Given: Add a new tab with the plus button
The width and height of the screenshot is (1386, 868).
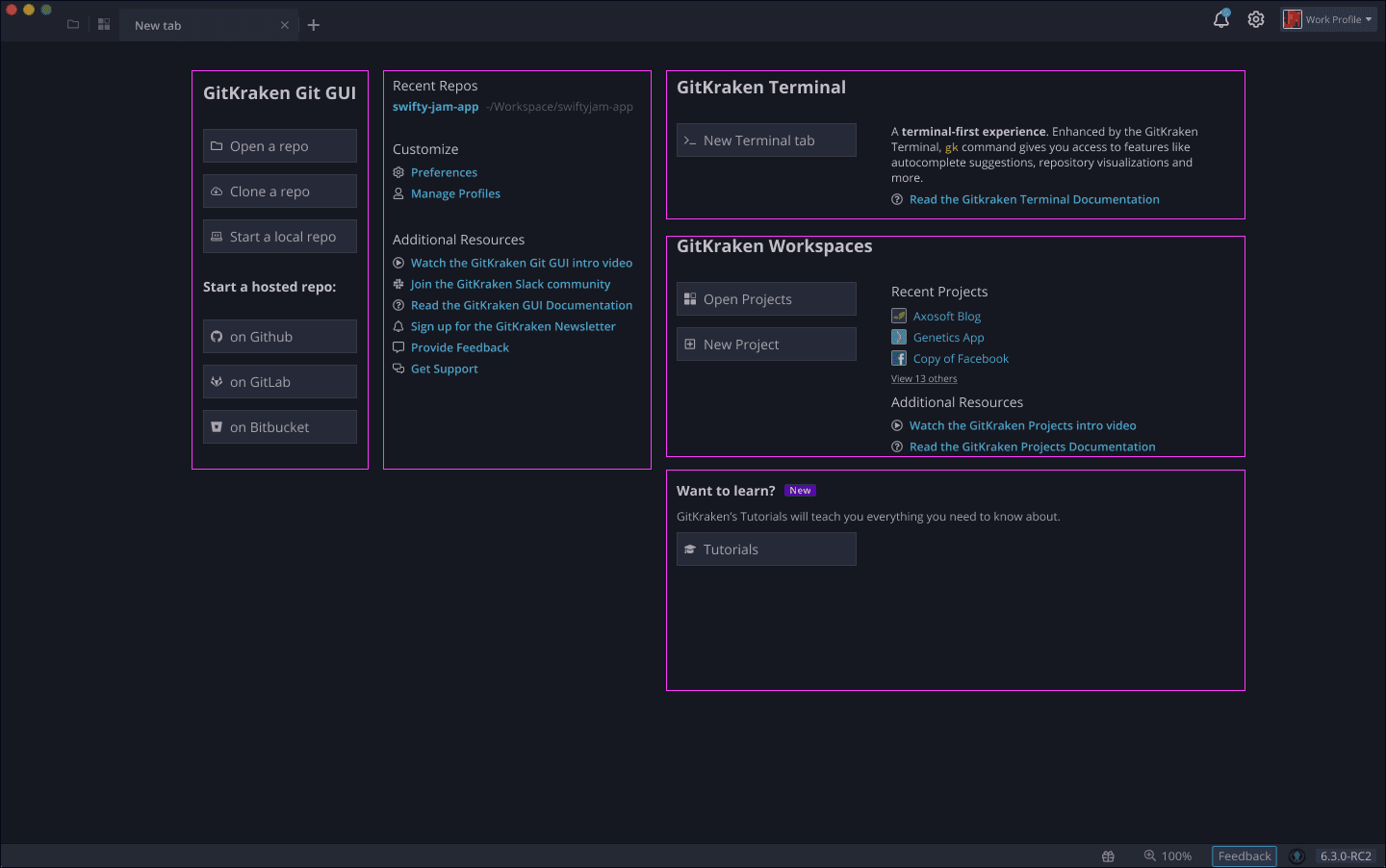Looking at the screenshot, I should [x=314, y=25].
